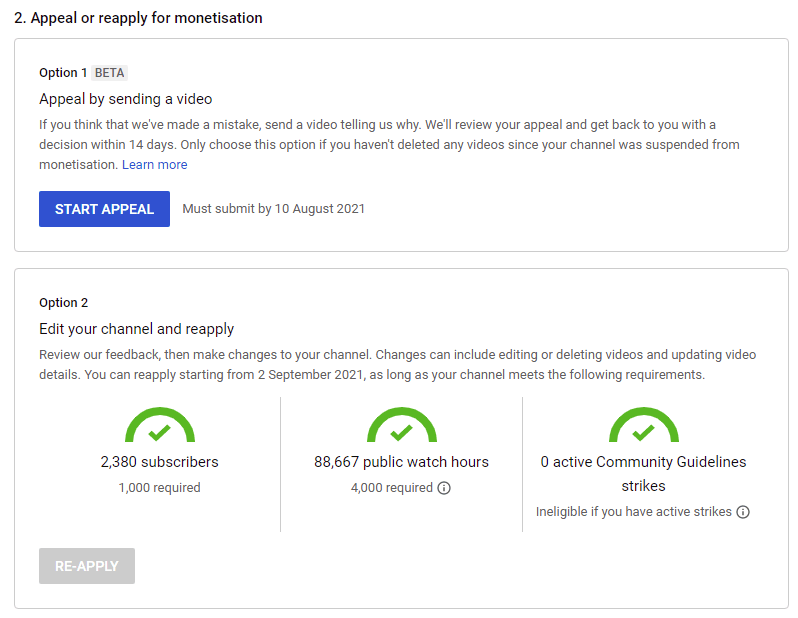Click the Community Guidelines strikes checkmark gauge
Image resolution: width=798 pixels, height=618 pixels.
pyautogui.click(x=644, y=425)
